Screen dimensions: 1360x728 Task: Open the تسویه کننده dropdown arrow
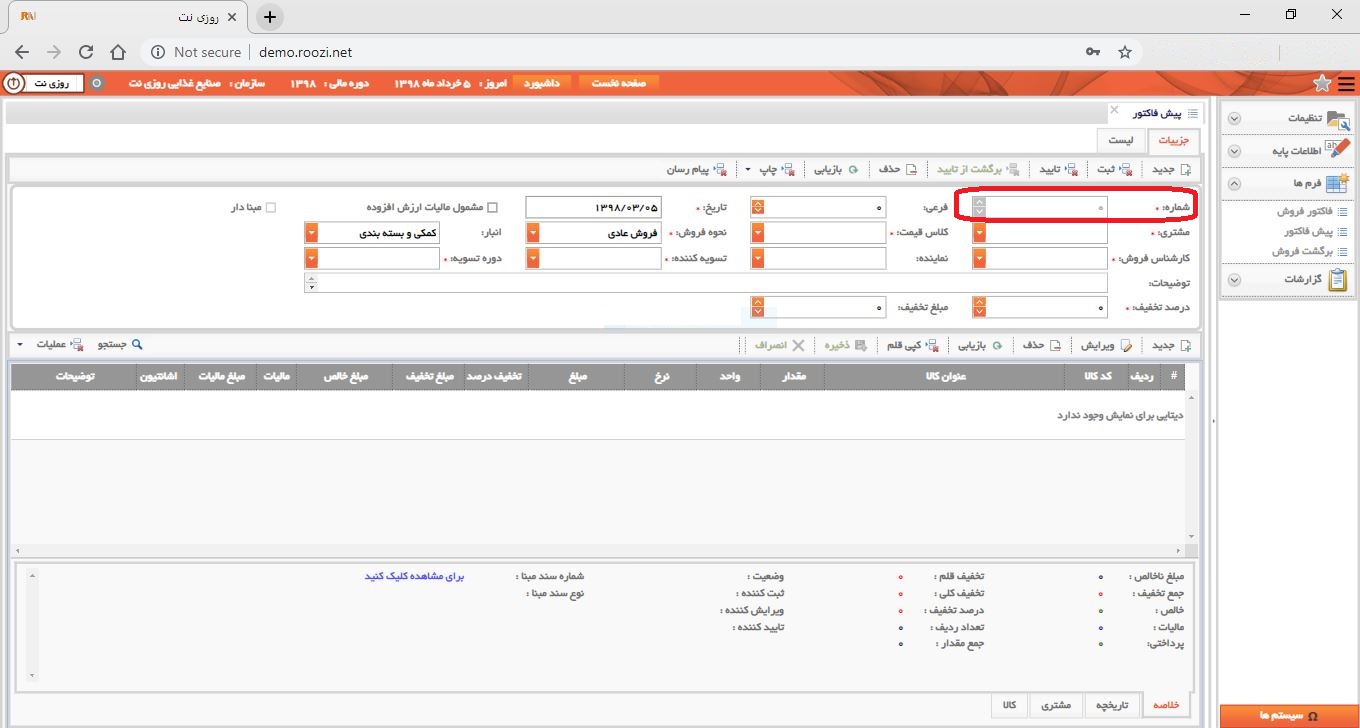533,258
